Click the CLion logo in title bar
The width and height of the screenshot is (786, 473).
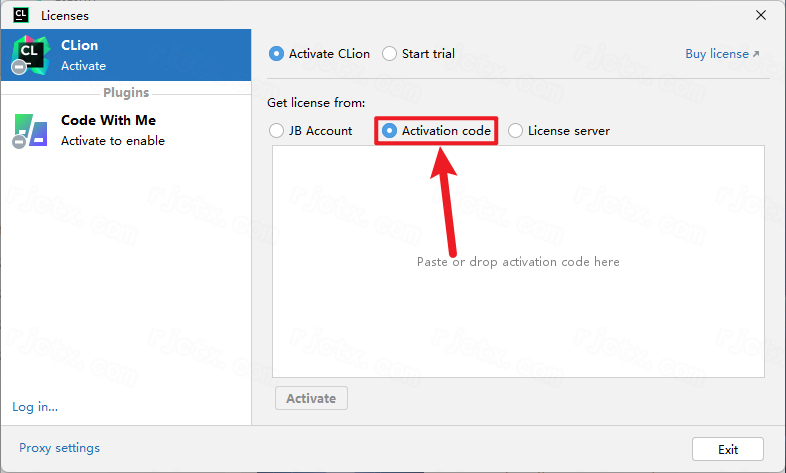pyautogui.click(x=21, y=15)
